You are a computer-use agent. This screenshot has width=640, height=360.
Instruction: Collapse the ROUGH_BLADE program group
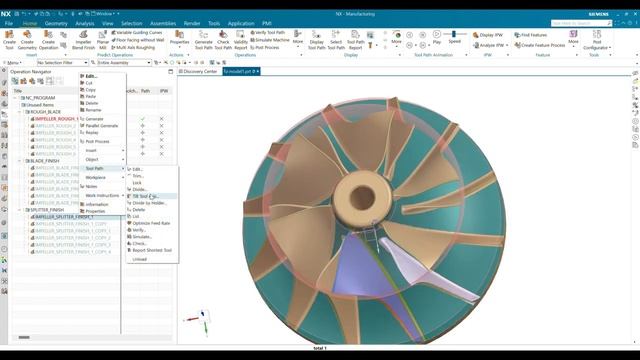19,112
